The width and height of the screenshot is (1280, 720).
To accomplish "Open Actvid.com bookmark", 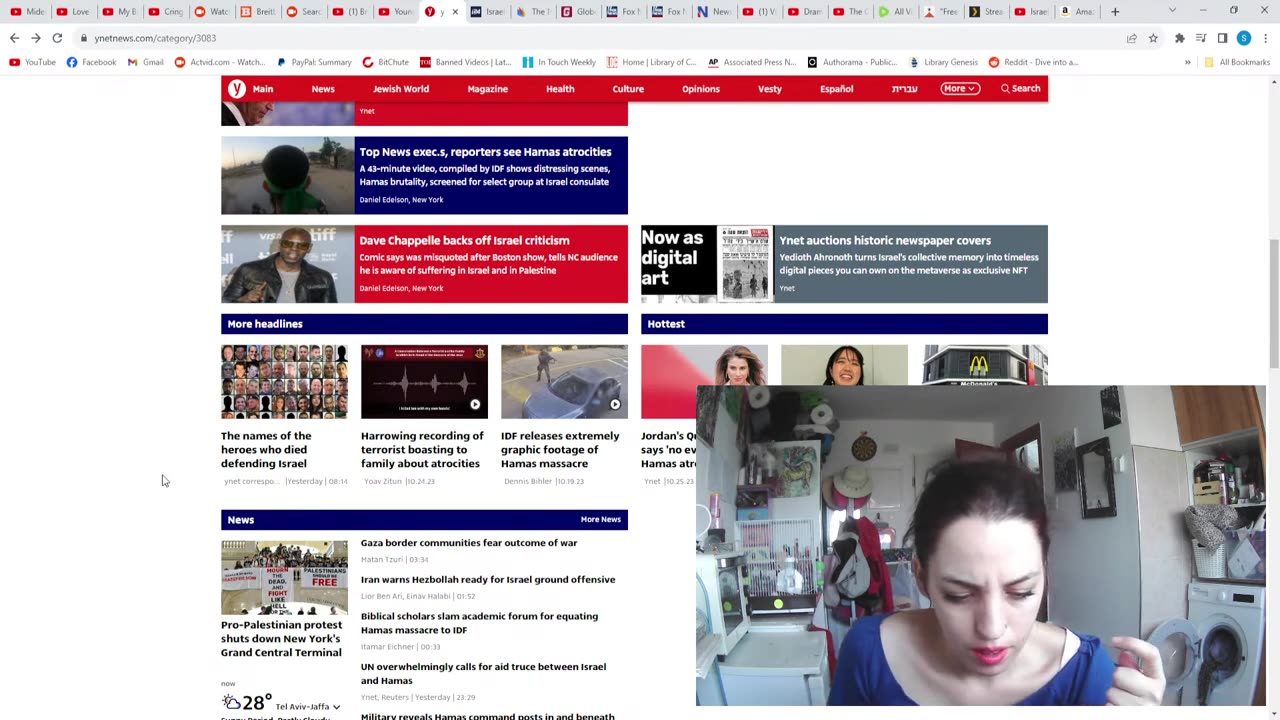I will [220, 62].
